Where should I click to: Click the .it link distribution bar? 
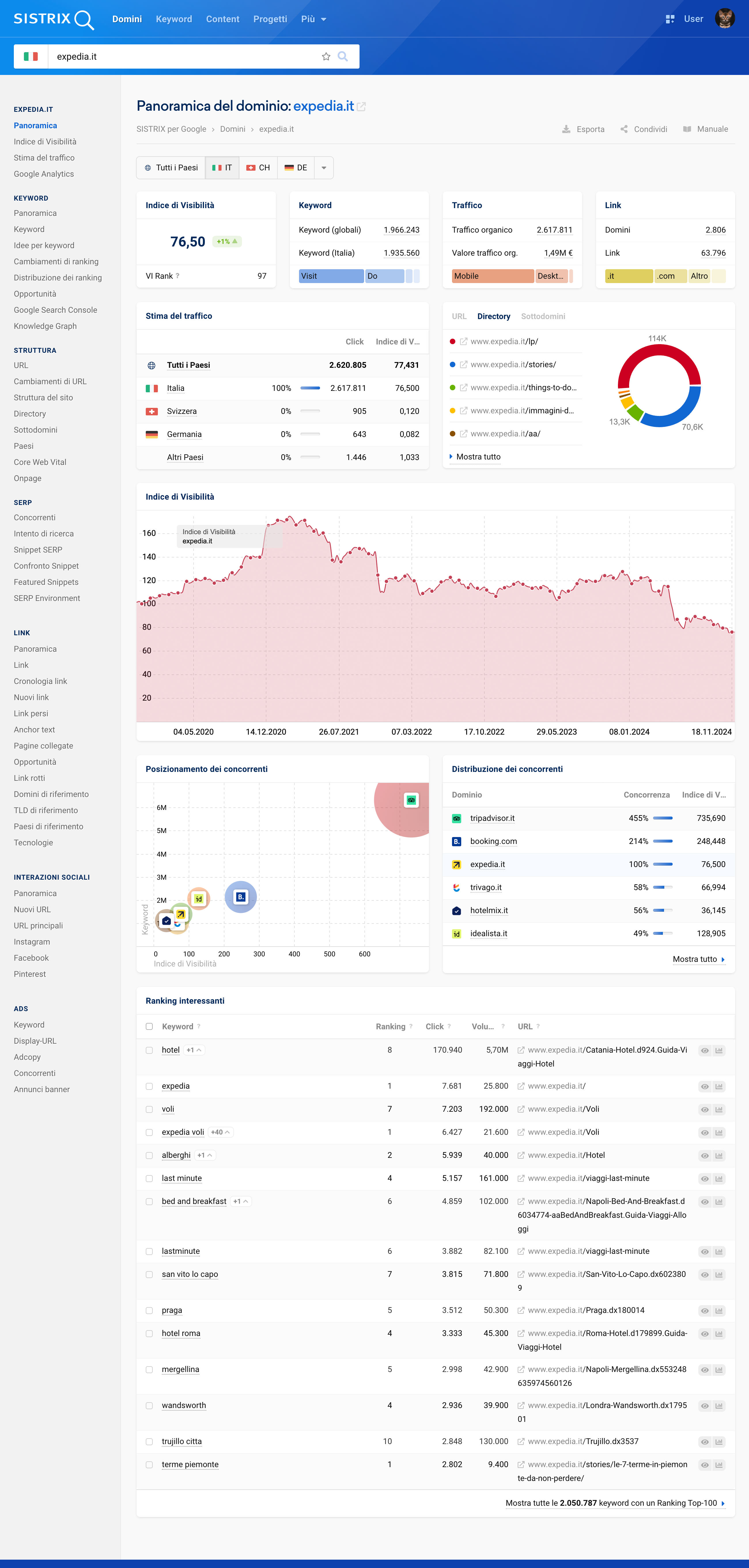pos(629,276)
